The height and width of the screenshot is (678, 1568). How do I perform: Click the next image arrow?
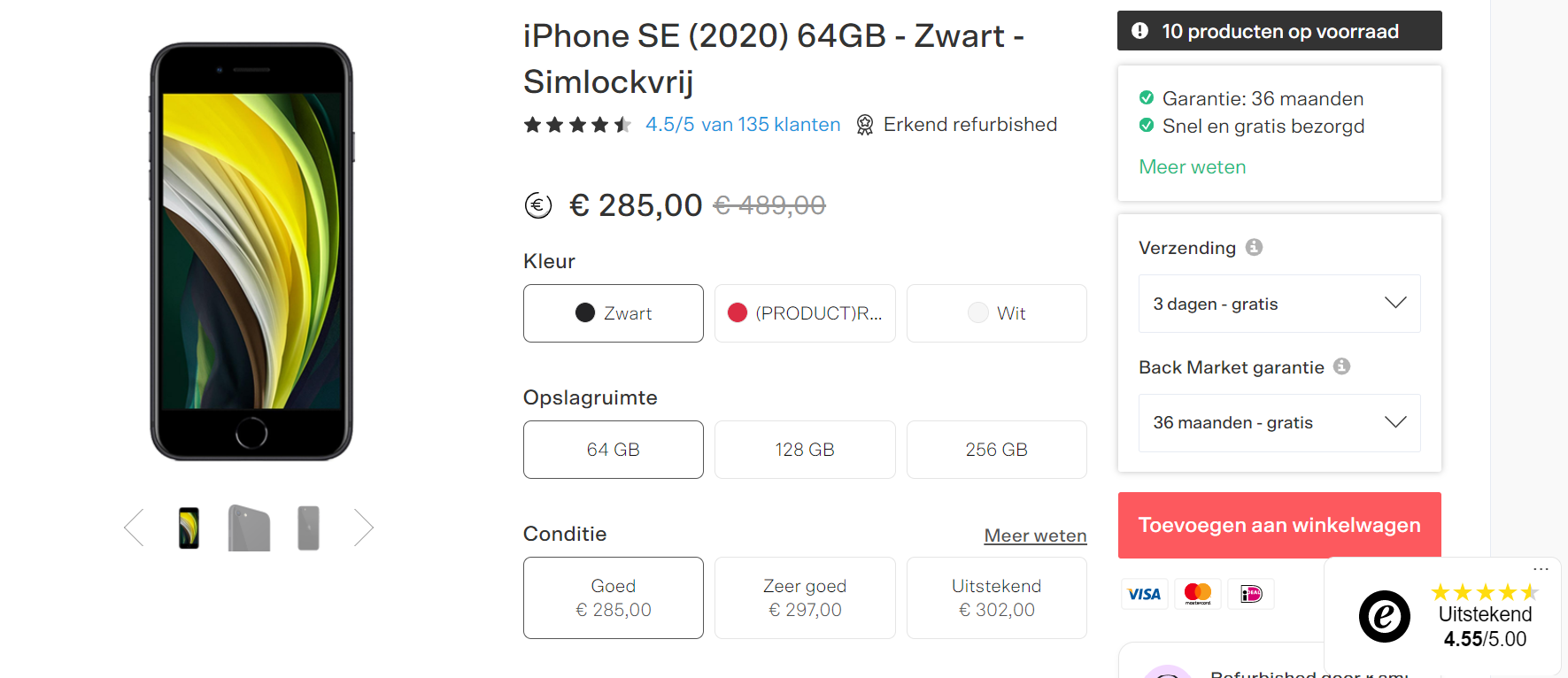click(363, 528)
